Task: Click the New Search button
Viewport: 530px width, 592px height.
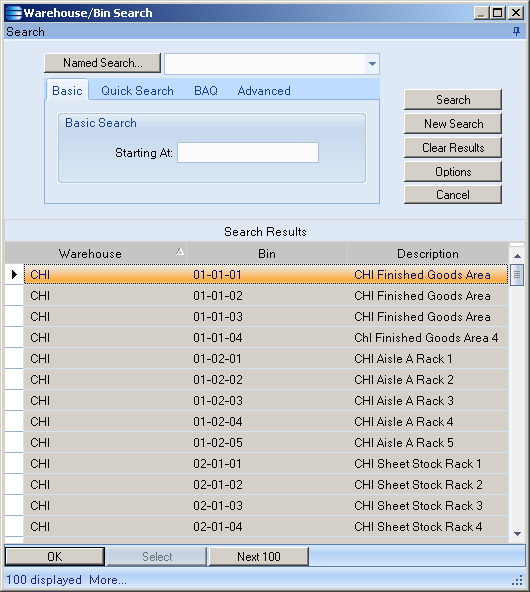Action: point(453,123)
